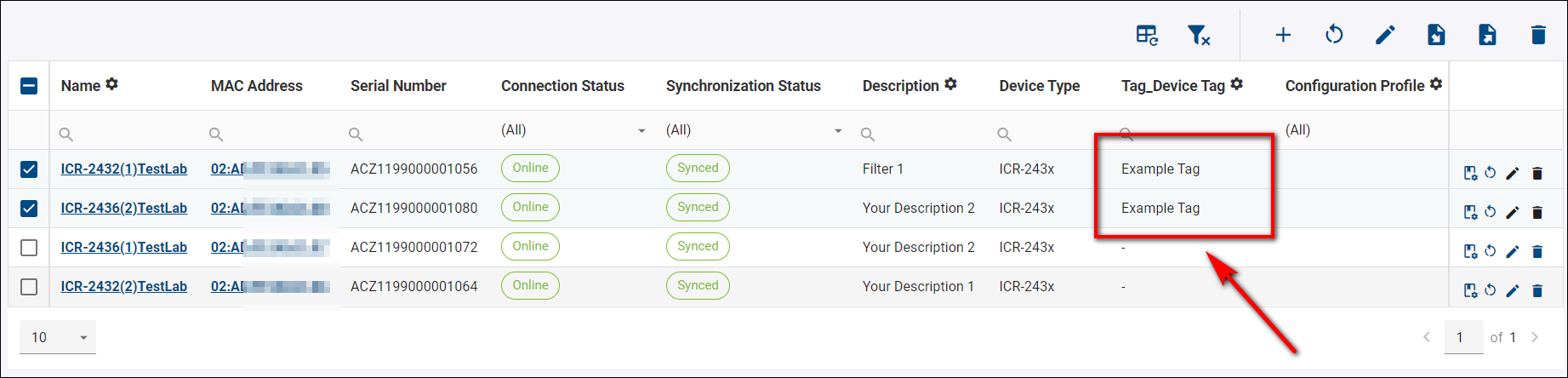
Task: Click the Serial Number column header
Action: [398, 86]
